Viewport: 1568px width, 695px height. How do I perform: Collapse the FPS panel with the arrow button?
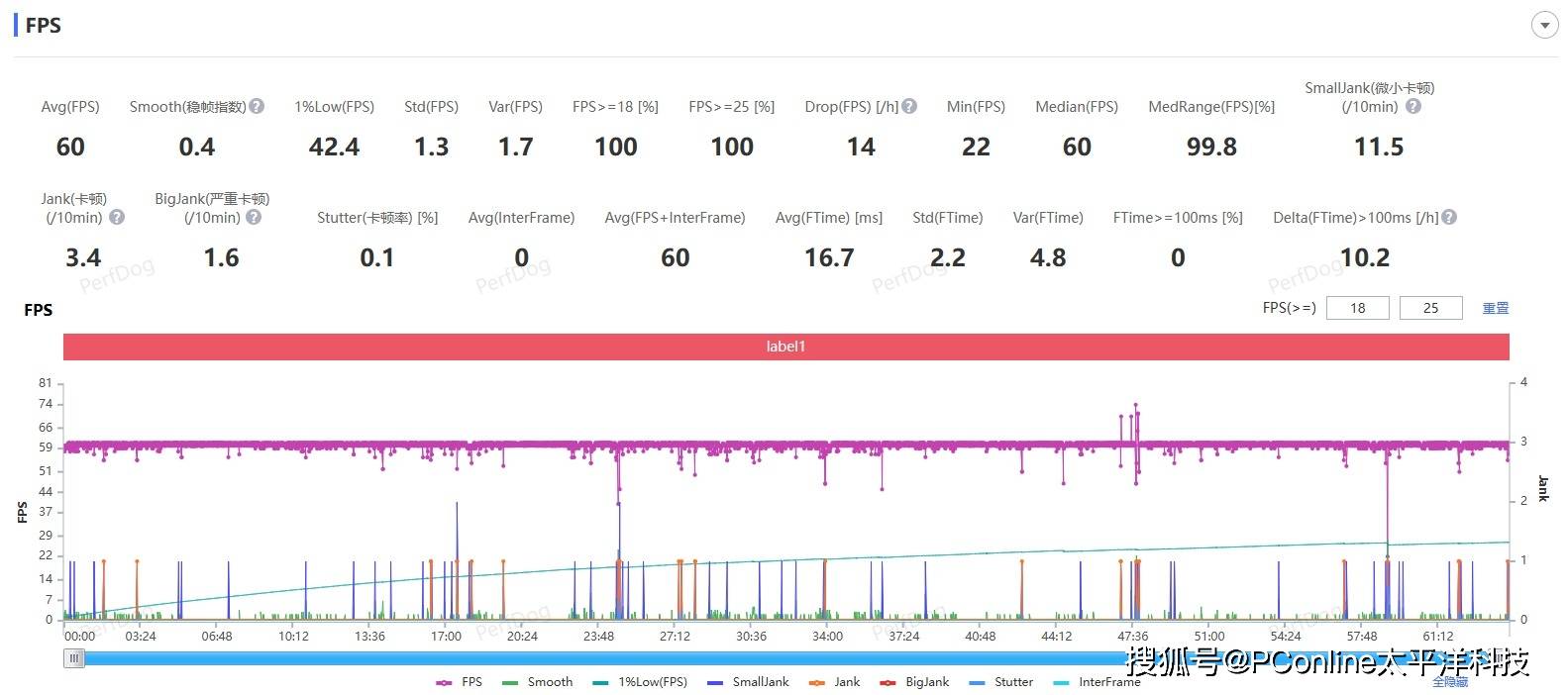1544,26
